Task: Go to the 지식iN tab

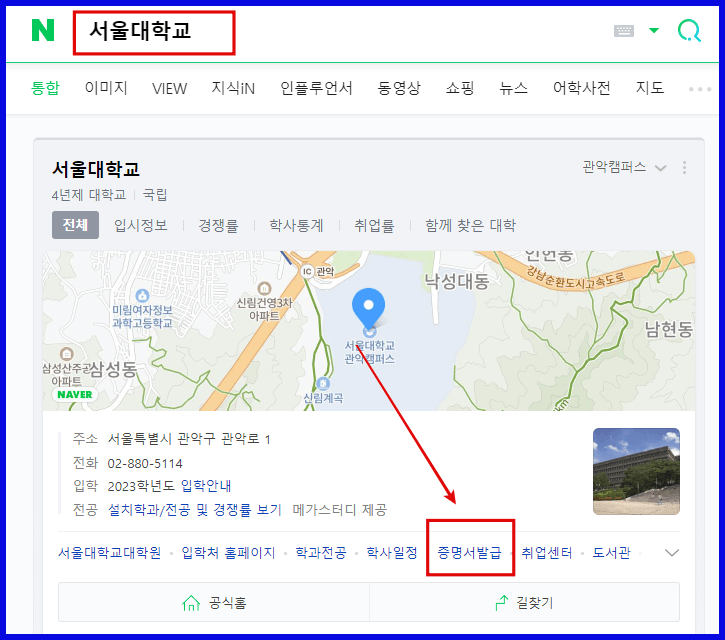Action: [233, 88]
